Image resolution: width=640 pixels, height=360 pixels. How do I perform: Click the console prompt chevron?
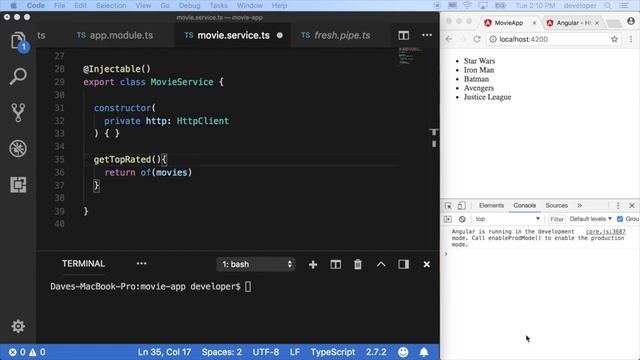446,254
